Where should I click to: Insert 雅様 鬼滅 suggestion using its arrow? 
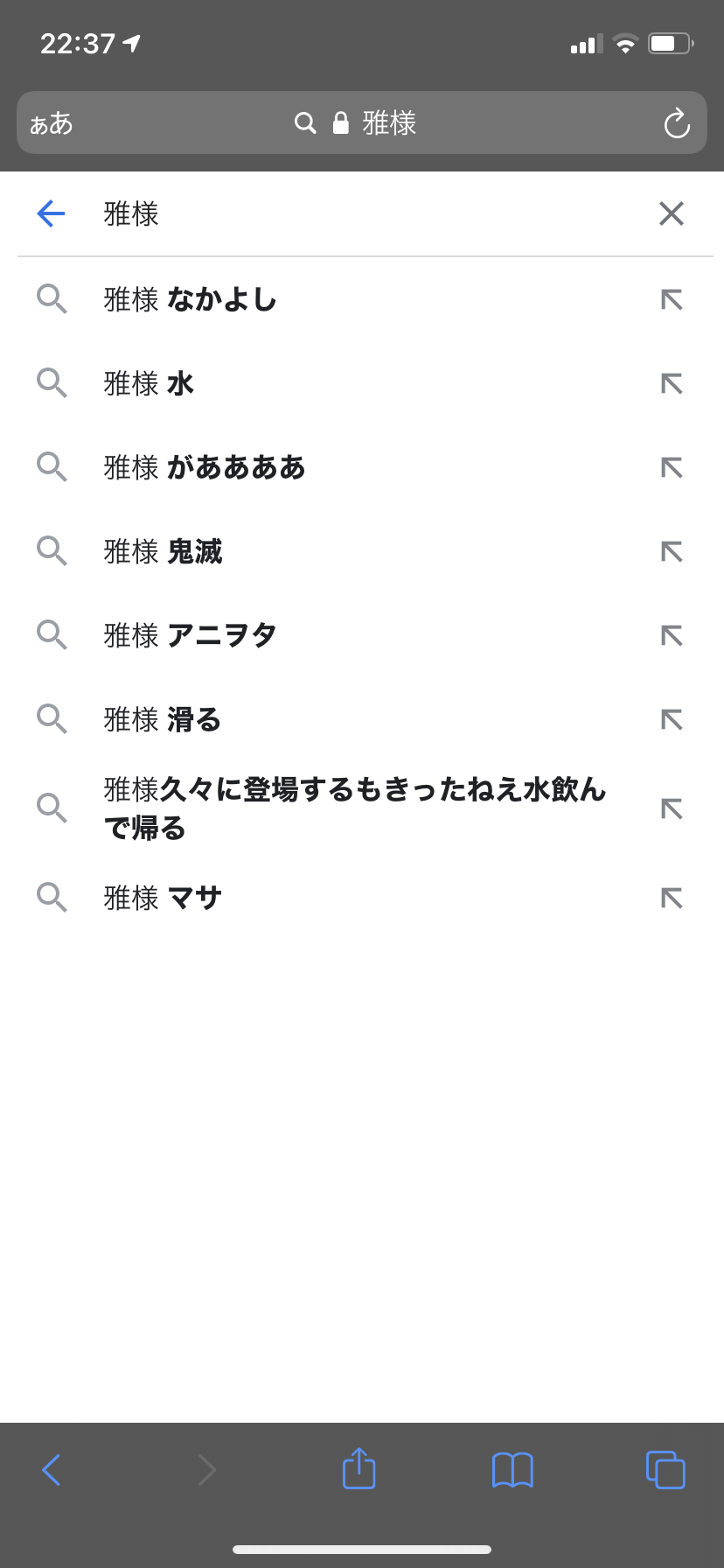(x=672, y=552)
